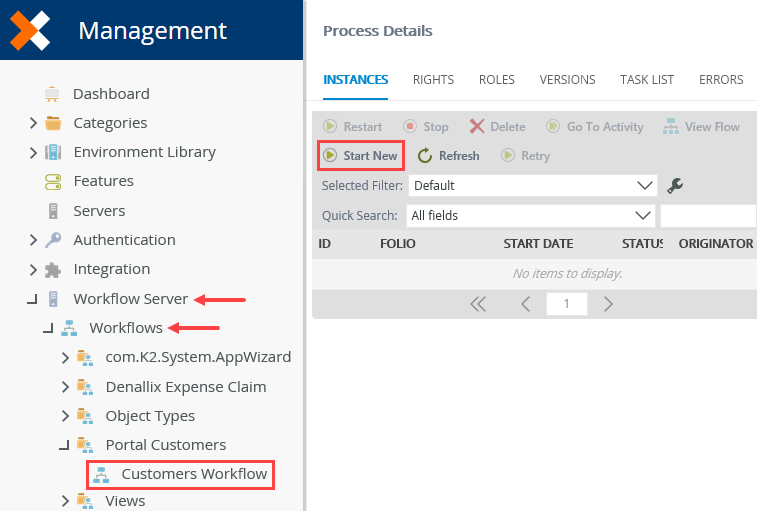Expand the Categories node chevron
This screenshot has height=511, width=757.
33,123
